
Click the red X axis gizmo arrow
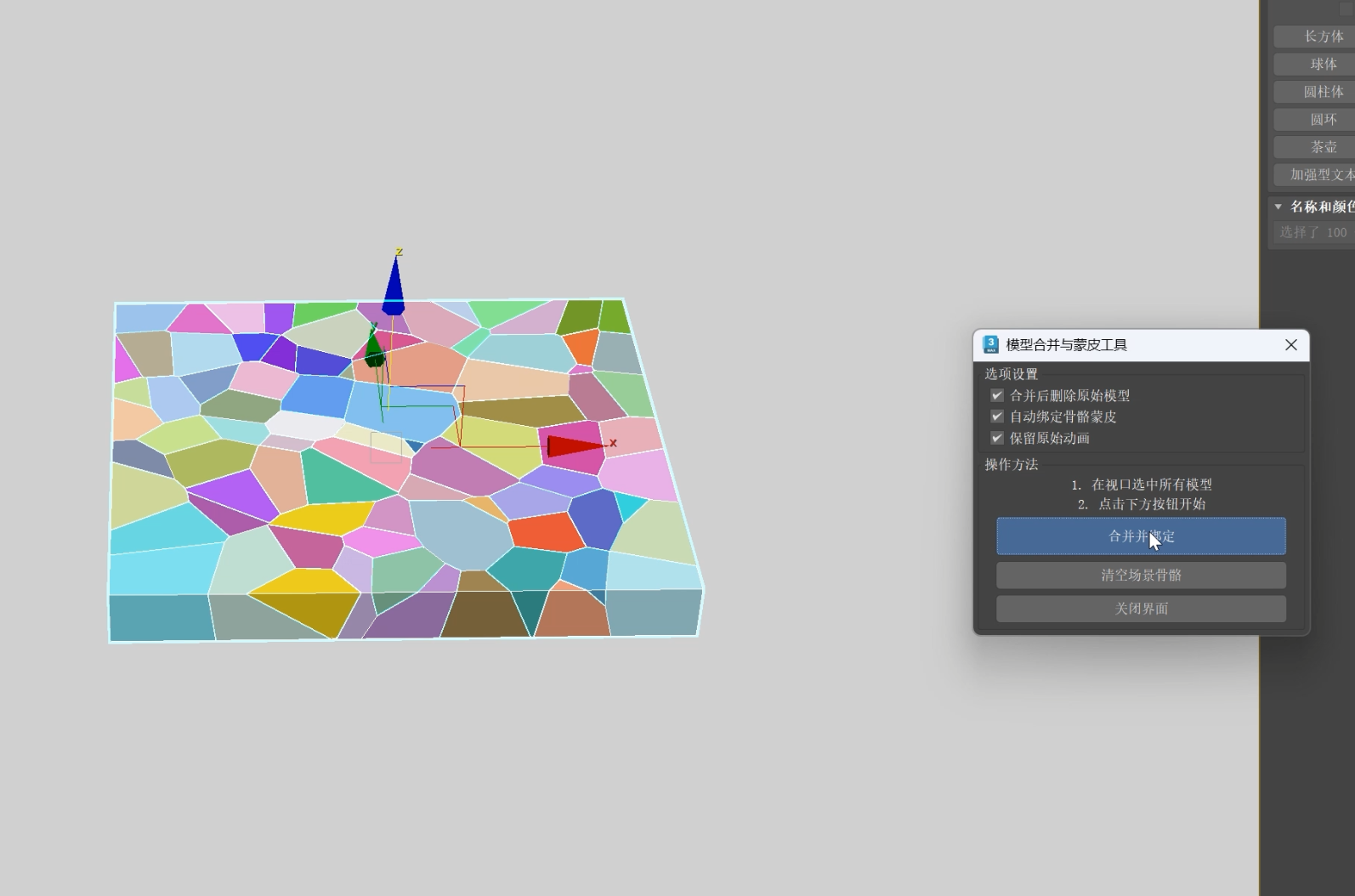(575, 445)
